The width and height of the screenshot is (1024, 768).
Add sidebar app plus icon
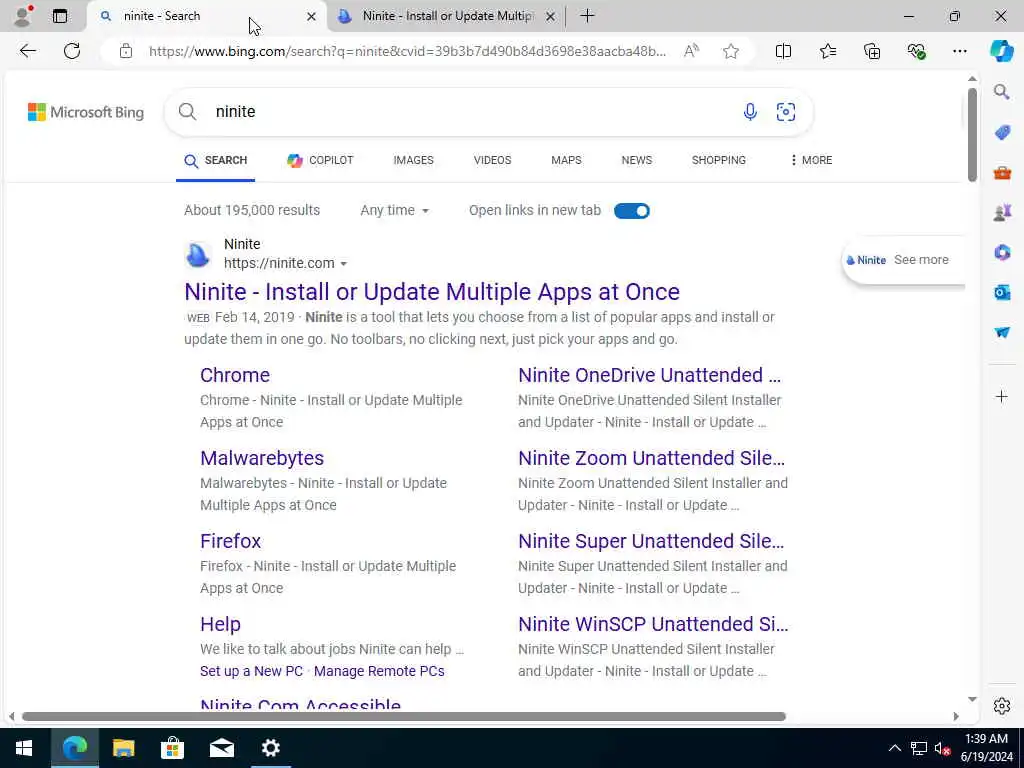pyautogui.click(x=1002, y=396)
